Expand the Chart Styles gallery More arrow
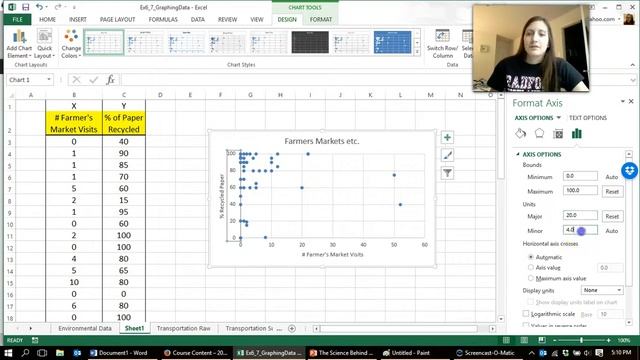Image resolution: width=640 pixels, height=360 pixels. coord(417,52)
